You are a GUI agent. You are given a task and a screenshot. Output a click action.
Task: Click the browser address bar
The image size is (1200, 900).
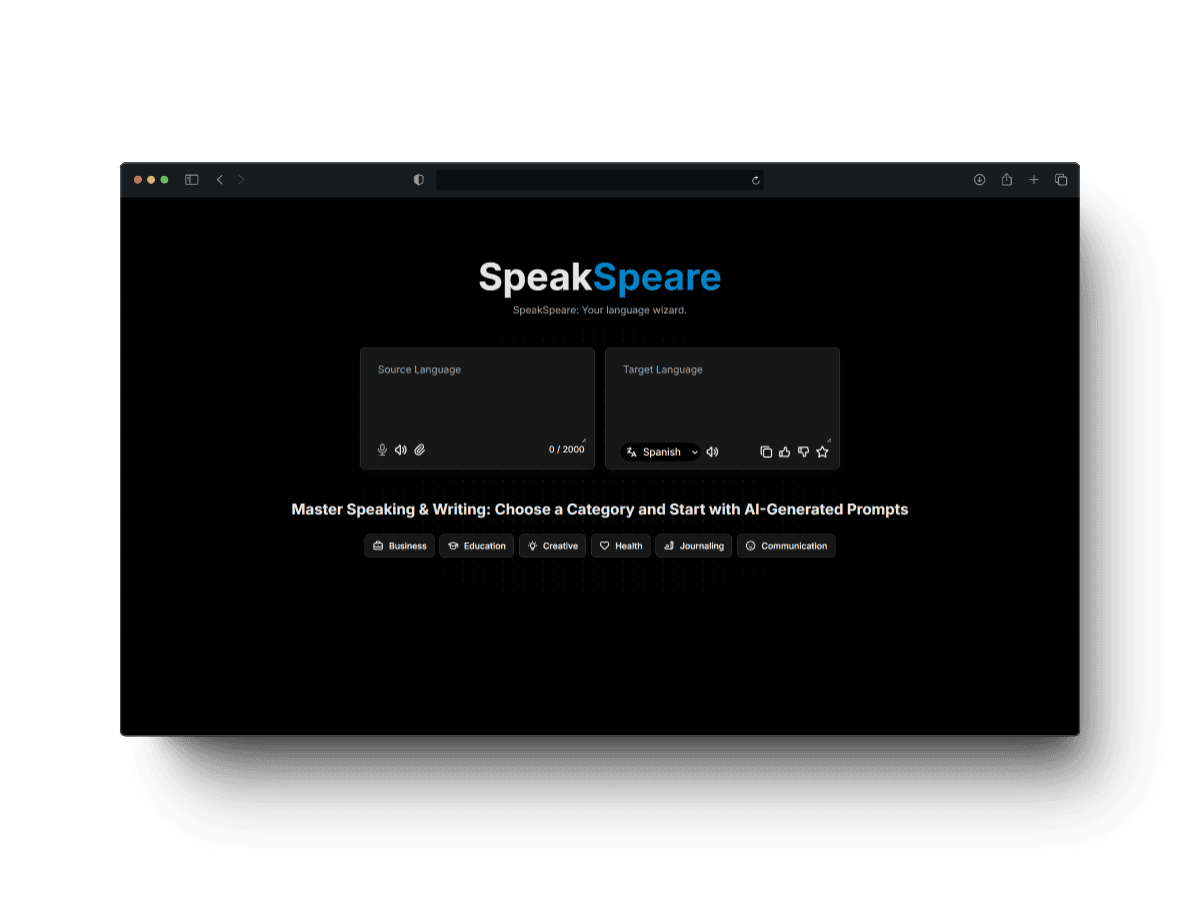coord(600,180)
